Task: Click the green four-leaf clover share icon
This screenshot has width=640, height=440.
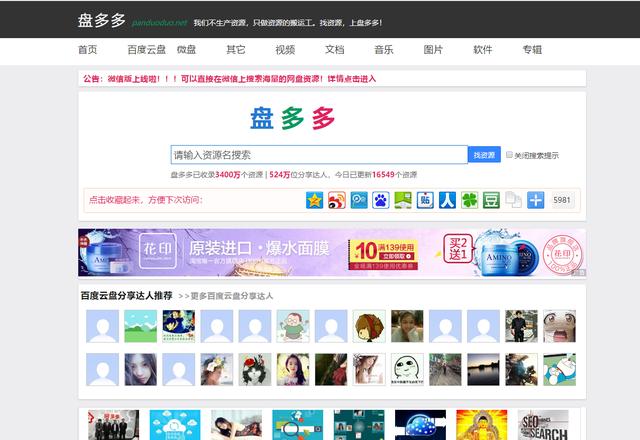Action: (x=469, y=200)
